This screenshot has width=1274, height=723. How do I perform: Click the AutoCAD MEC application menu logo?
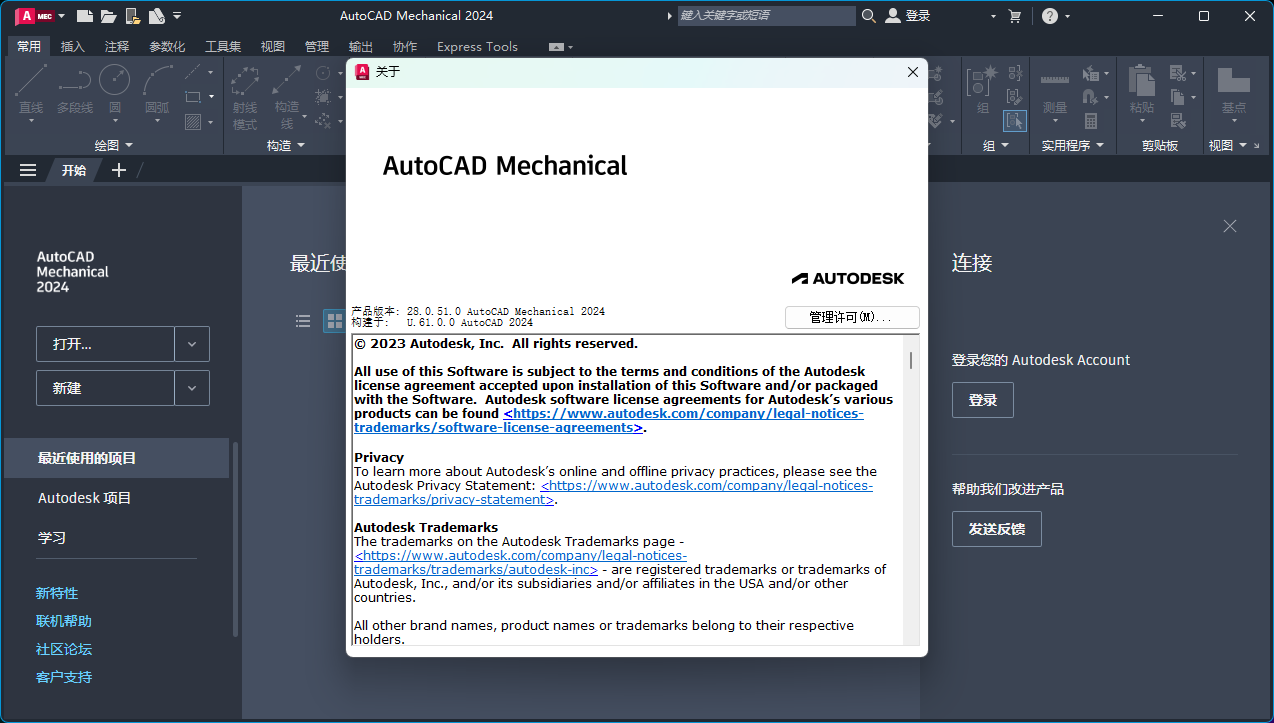point(34,16)
